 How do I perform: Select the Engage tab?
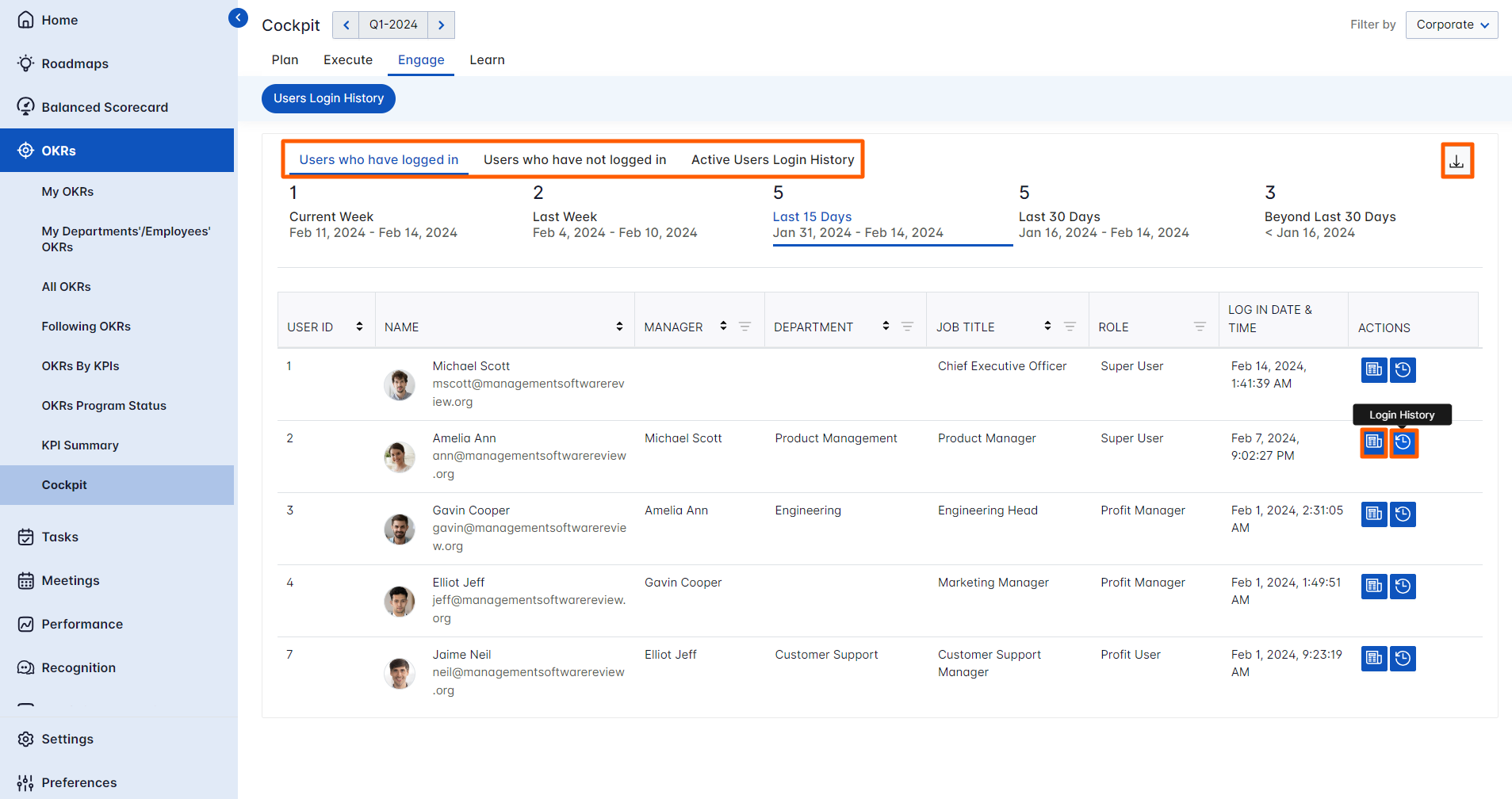(x=421, y=60)
